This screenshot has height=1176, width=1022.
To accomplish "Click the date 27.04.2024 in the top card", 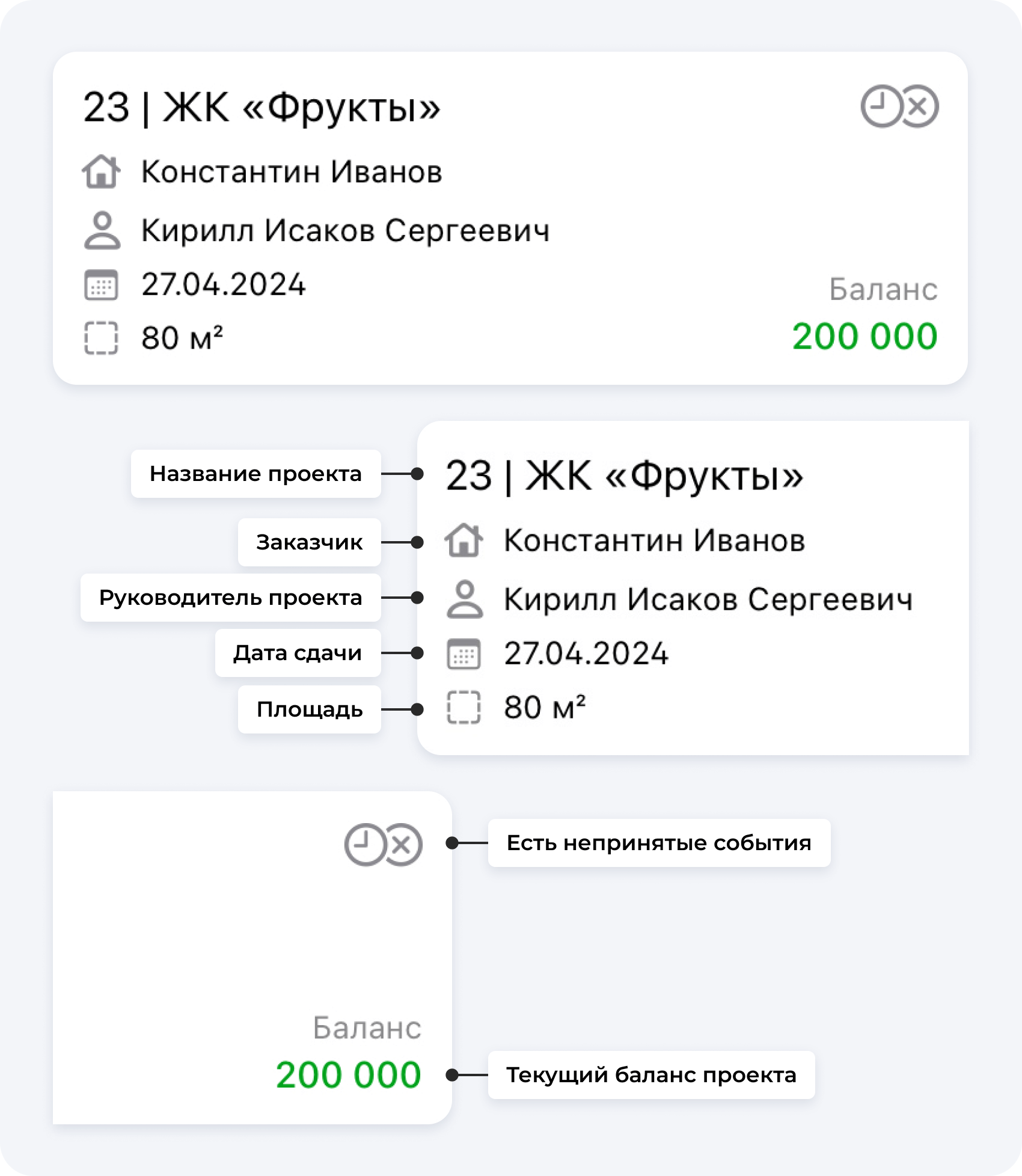I will coord(224,285).
